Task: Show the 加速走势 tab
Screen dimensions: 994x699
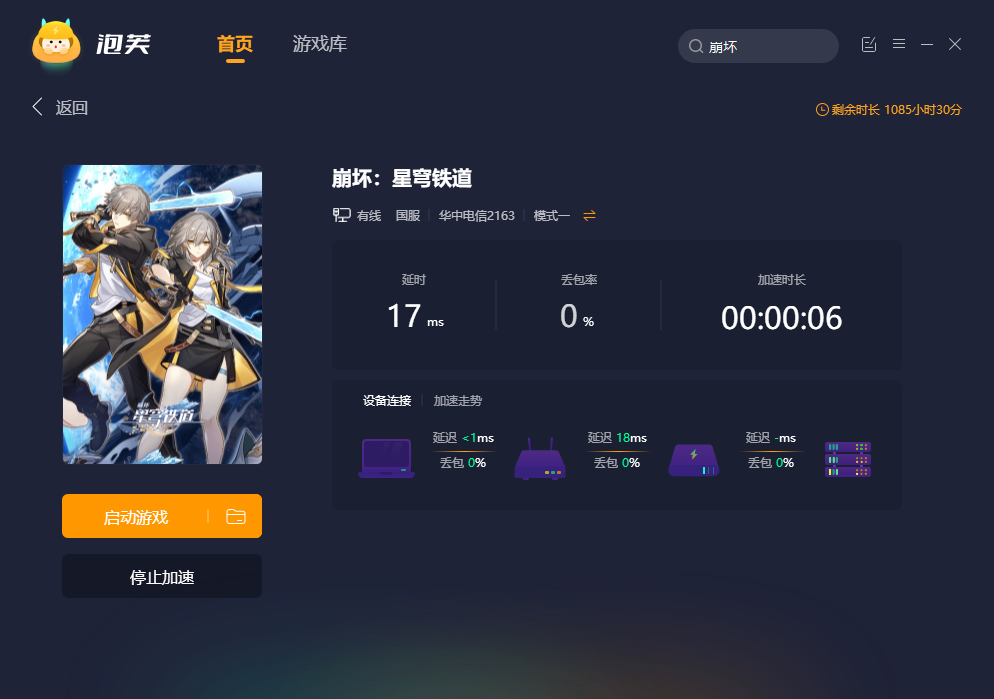Action: pos(458,401)
